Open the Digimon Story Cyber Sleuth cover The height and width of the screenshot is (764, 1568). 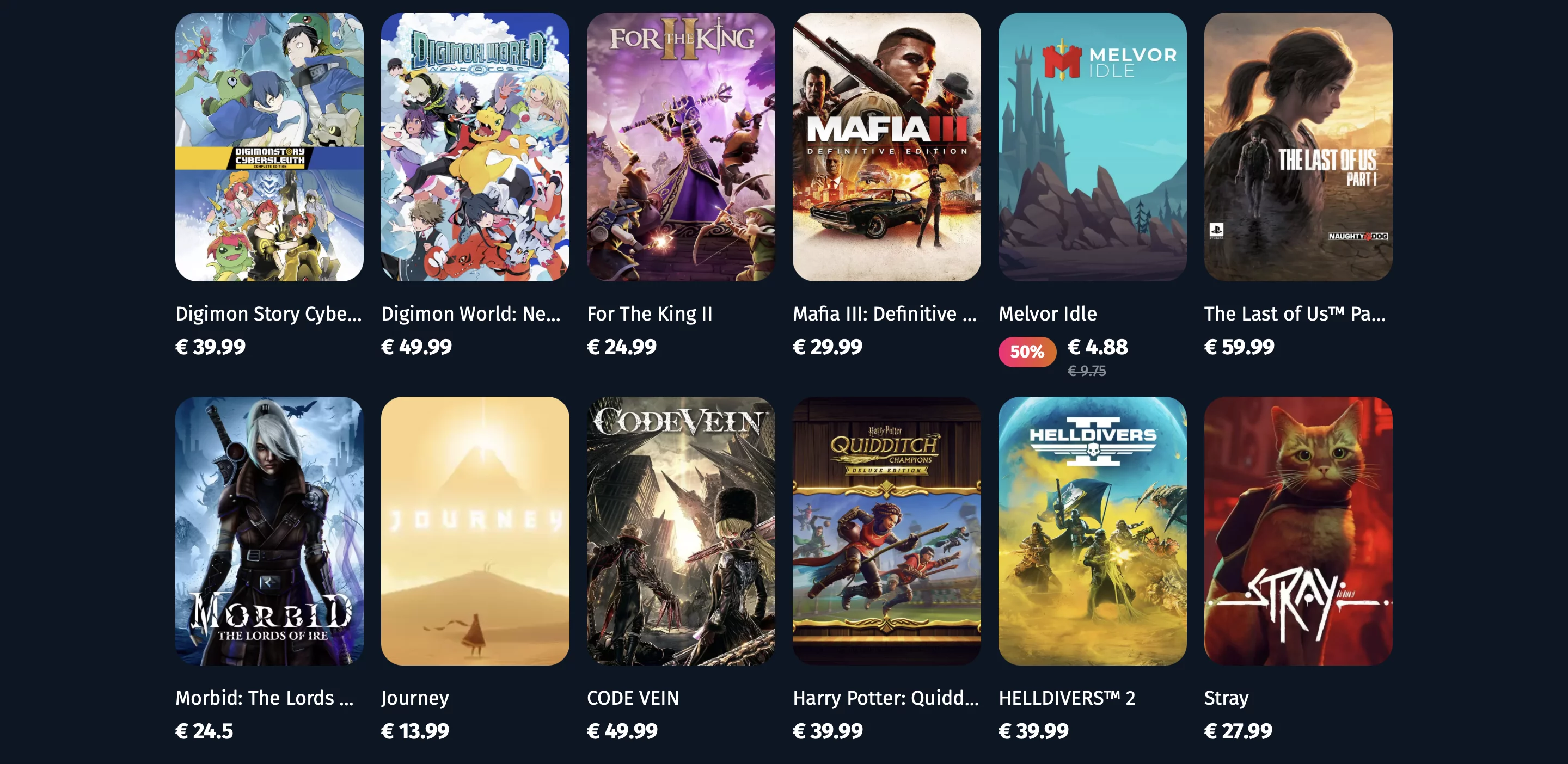tap(269, 146)
